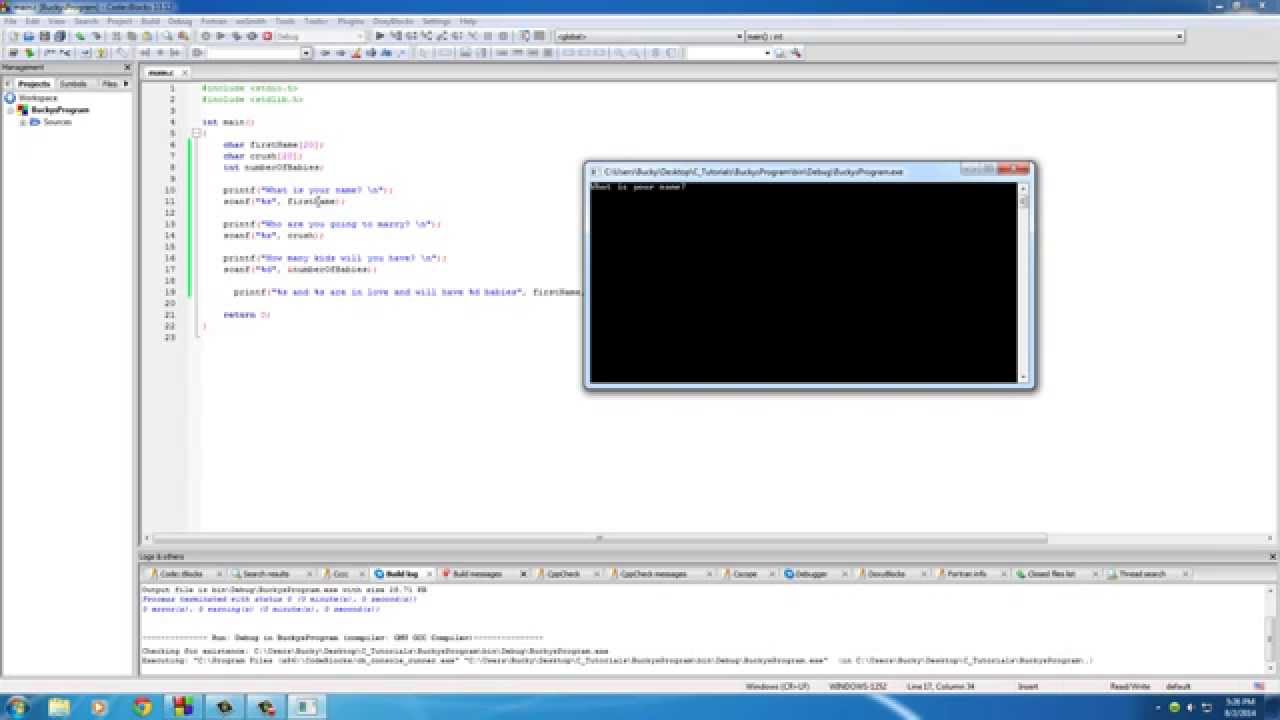Click the Paste toolbar icon
The height and width of the screenshot is (720, 1280).
coord(146,36)
